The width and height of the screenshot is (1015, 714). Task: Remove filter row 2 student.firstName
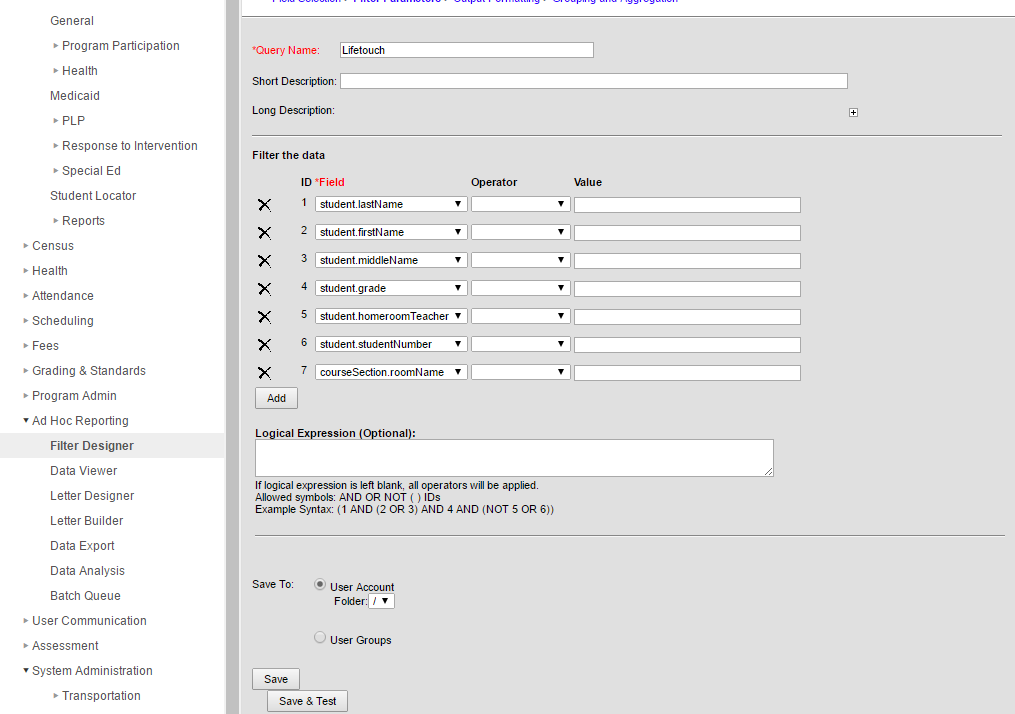pyautogui.click(x=264, y=232)
